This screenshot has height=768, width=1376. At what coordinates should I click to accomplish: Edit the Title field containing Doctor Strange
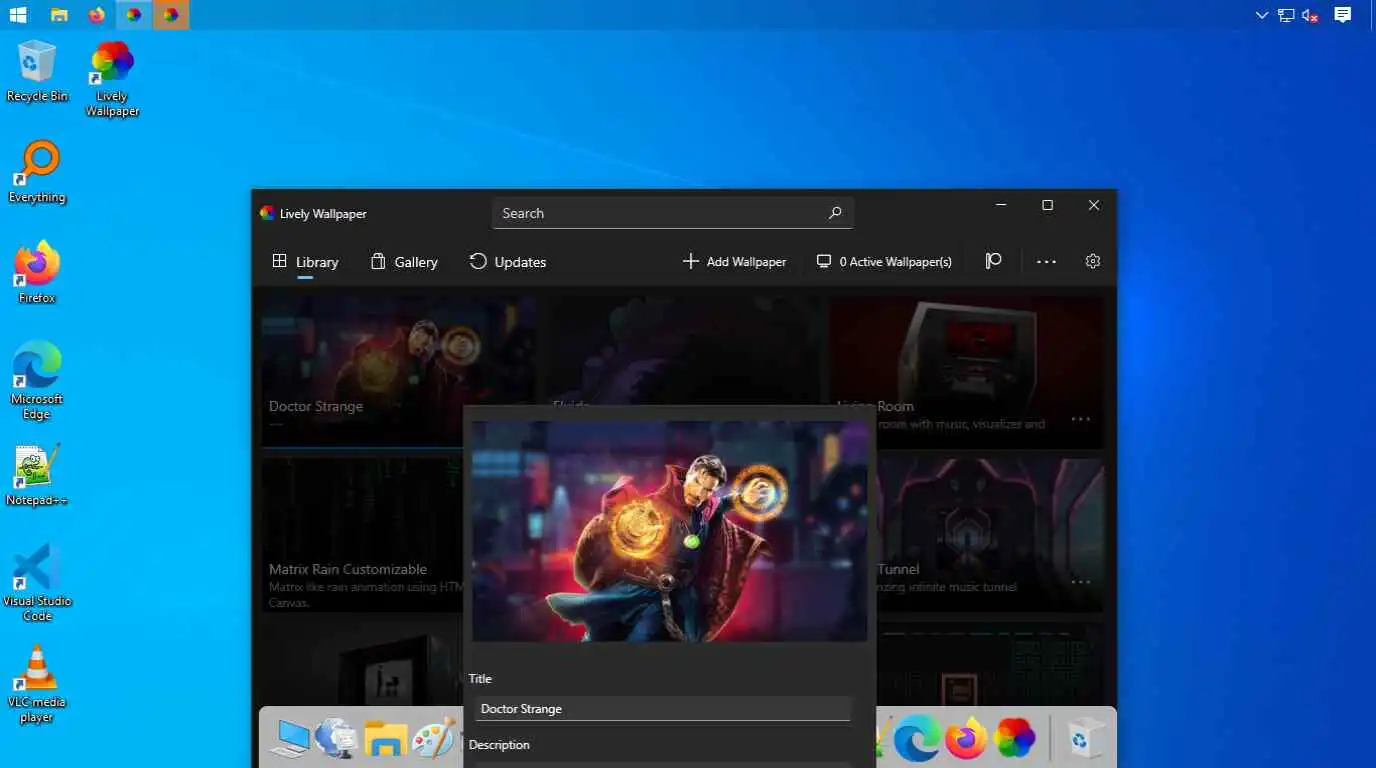(x=662, y=709)
